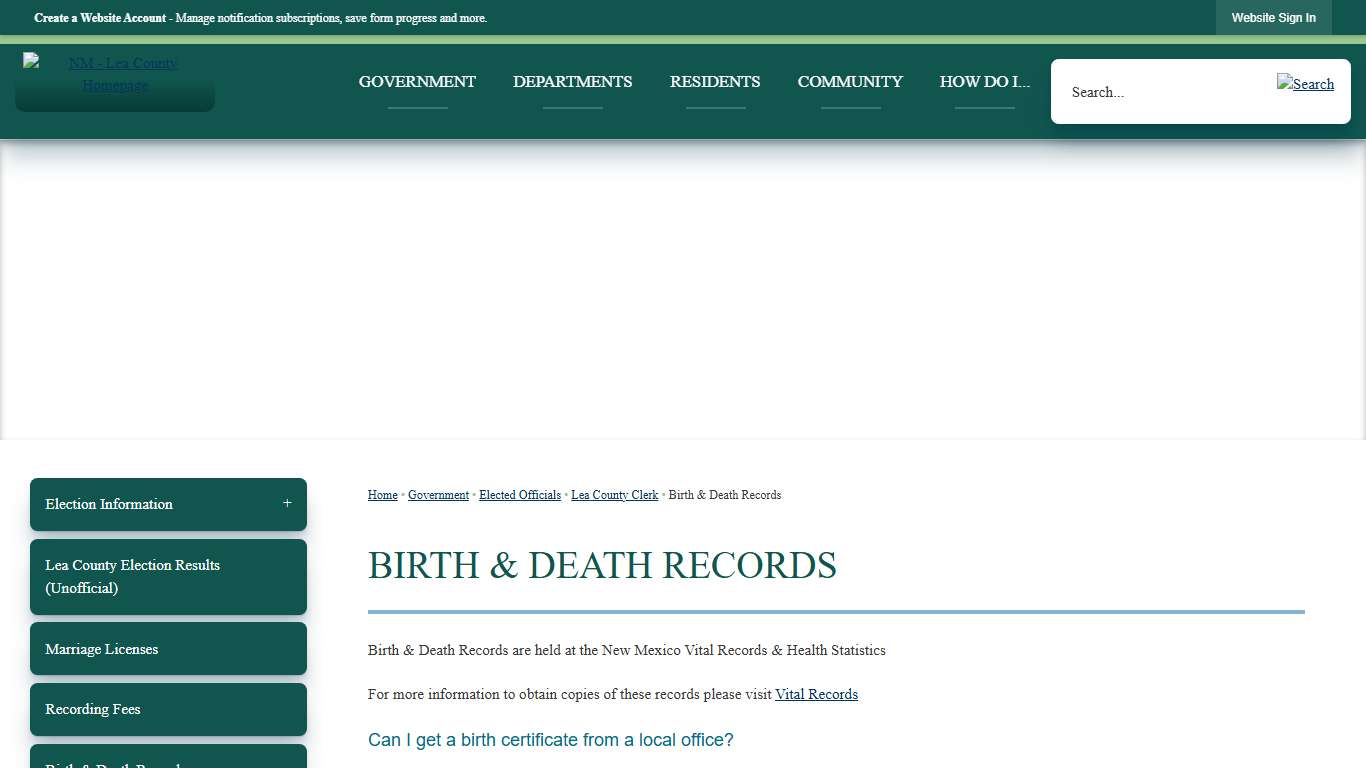The width and height of the screenshot is (1366, 768).
Task: Click Website Sign In
Action: click(x=1274, y=17)
